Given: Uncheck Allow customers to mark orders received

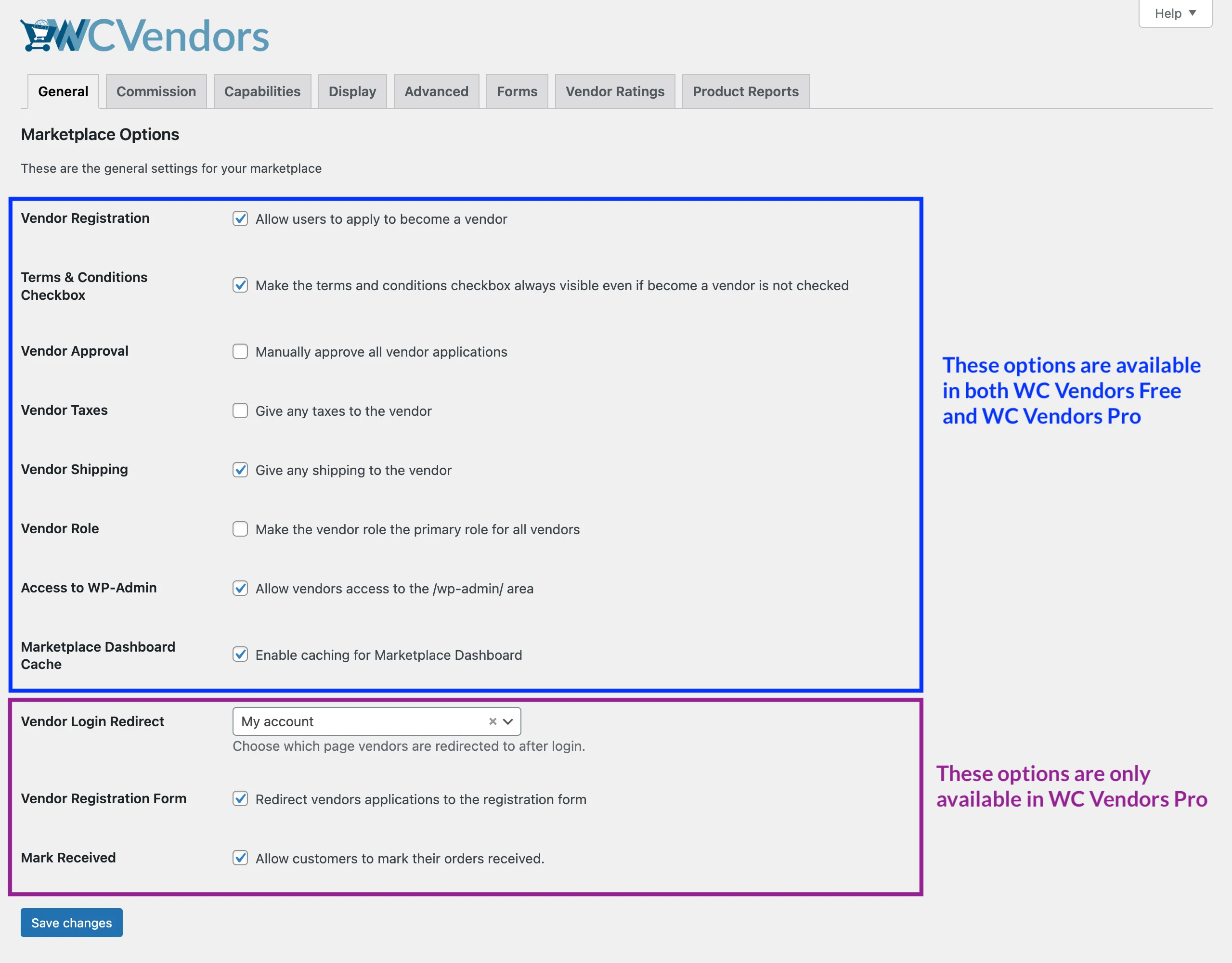Looking at the screenshot, I should (240, 858).
